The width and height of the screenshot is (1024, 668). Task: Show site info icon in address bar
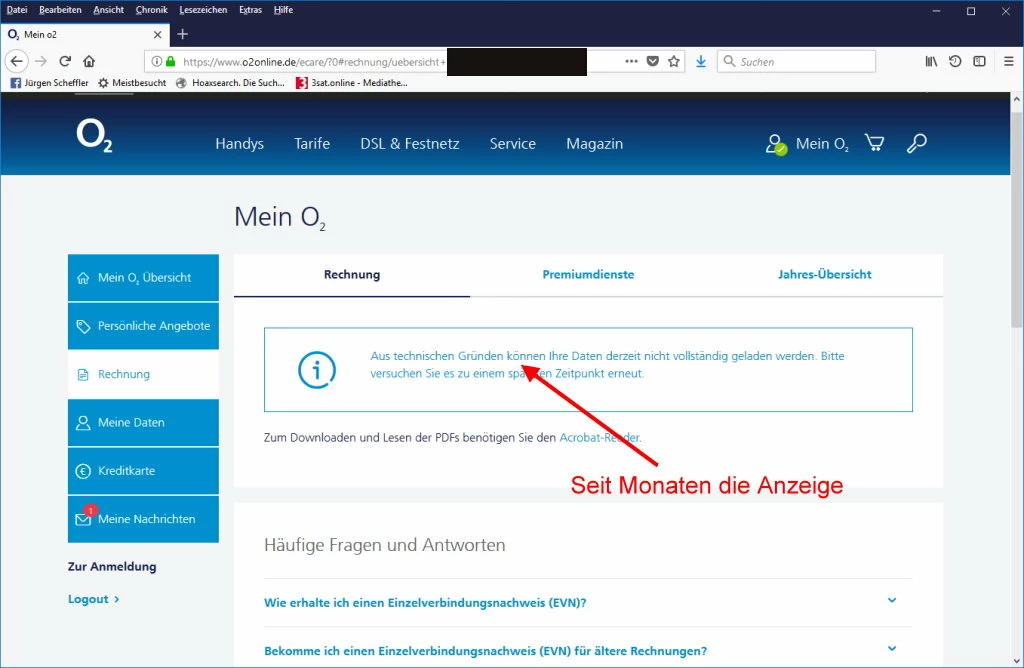(157, 61)
